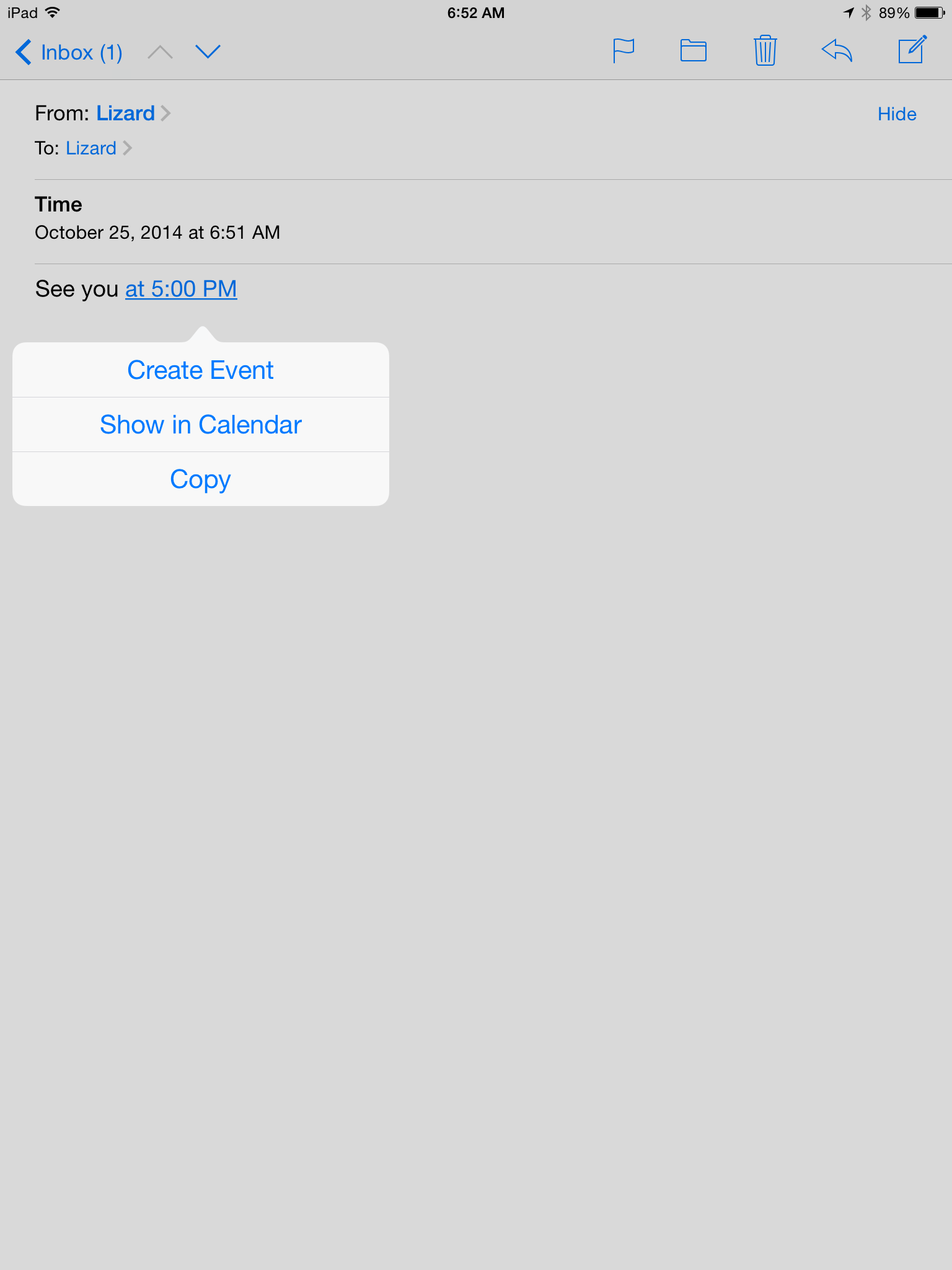Hide the message header details
This screenshot has height=1270, width=952.
(x=897, y=114)
